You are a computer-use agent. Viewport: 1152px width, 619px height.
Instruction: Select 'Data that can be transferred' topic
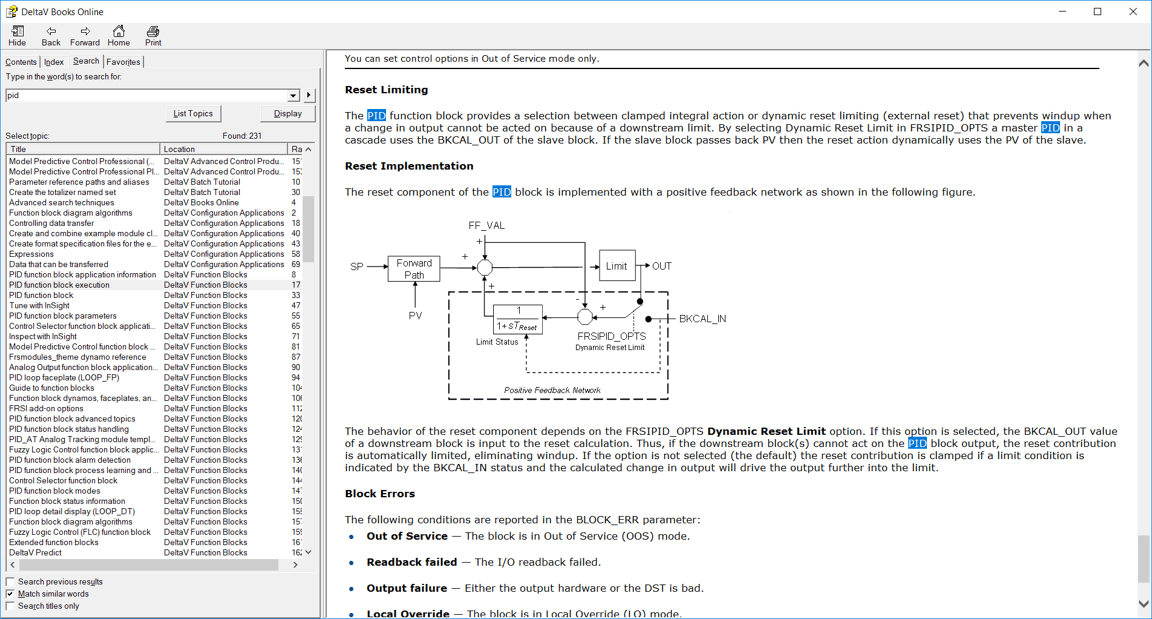[x=58, y=264]
